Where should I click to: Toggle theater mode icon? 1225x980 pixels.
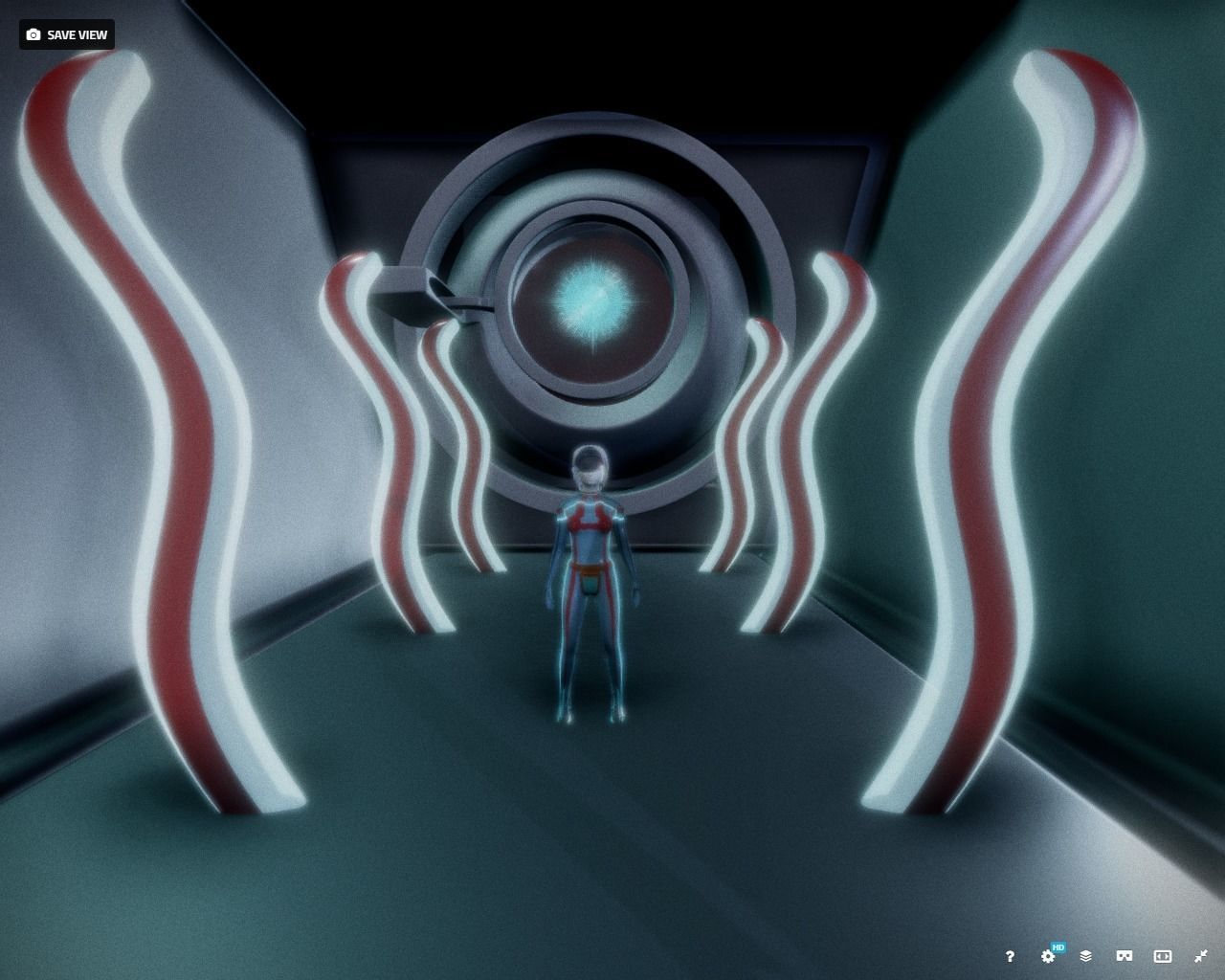pyautogui.click(x=1163, y=956)
